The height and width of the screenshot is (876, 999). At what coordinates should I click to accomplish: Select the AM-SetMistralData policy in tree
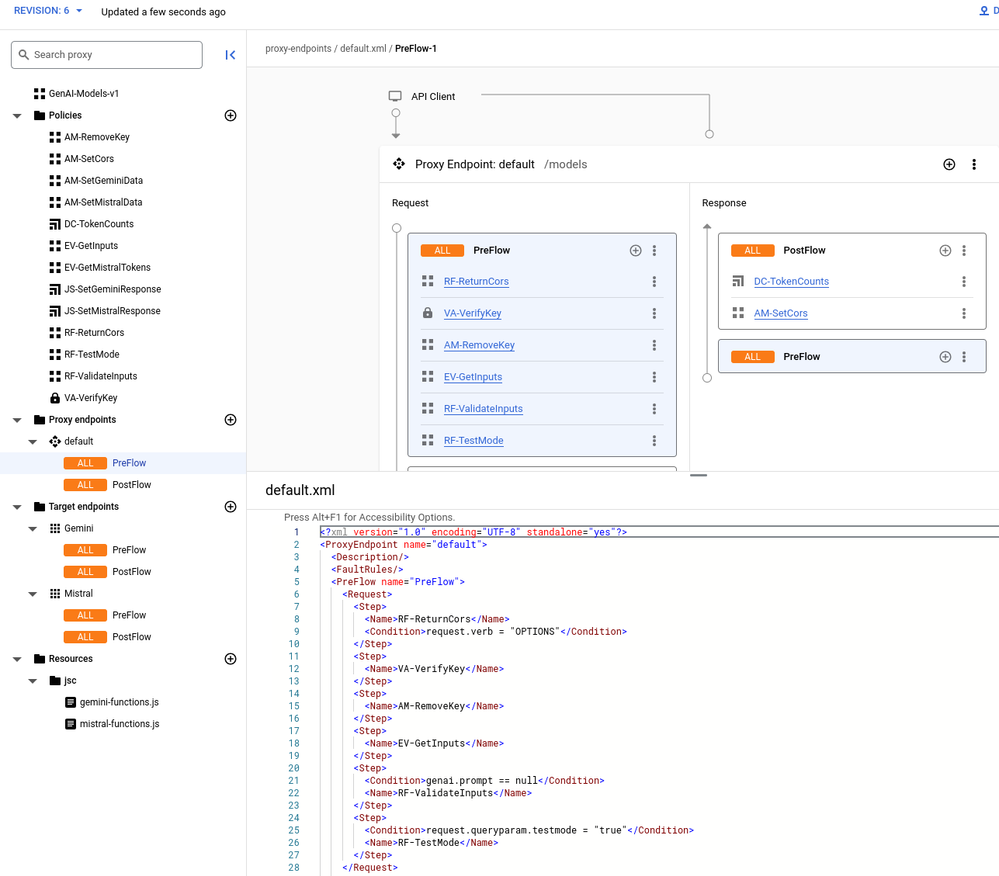pyautogui.click(x=103, y=202)
